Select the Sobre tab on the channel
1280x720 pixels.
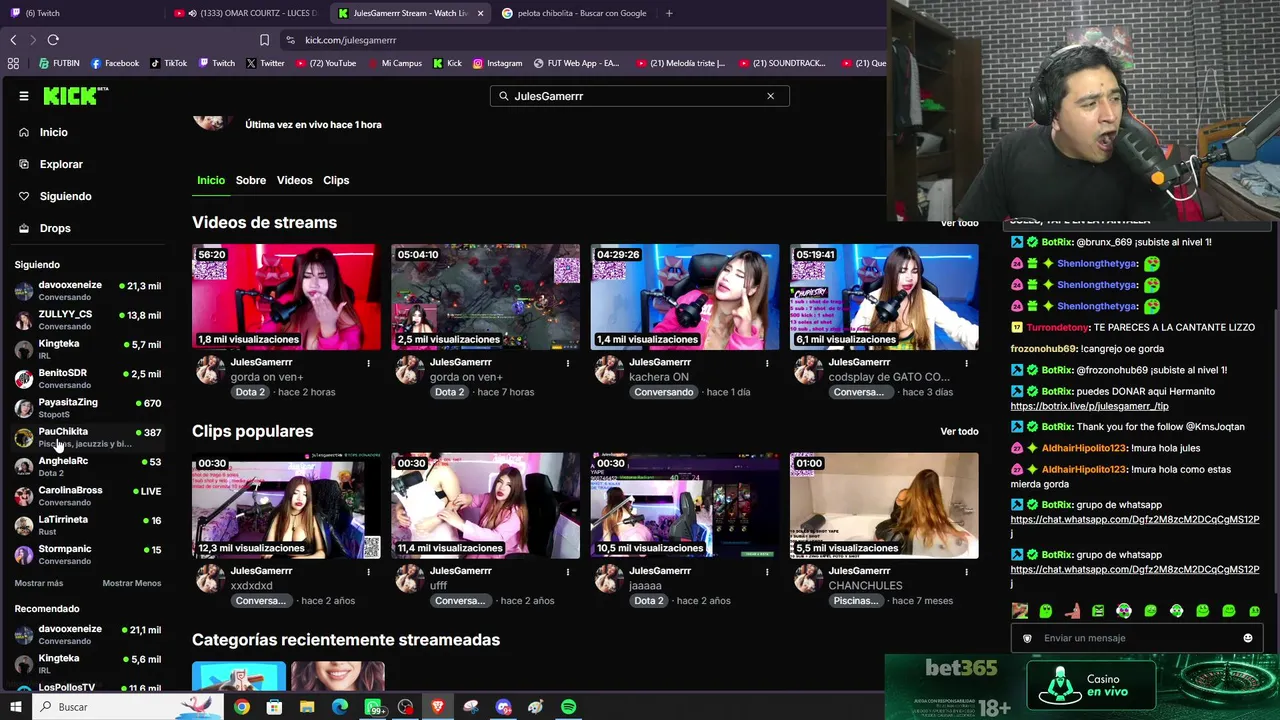pyautogui.click(x=251, y=180)
